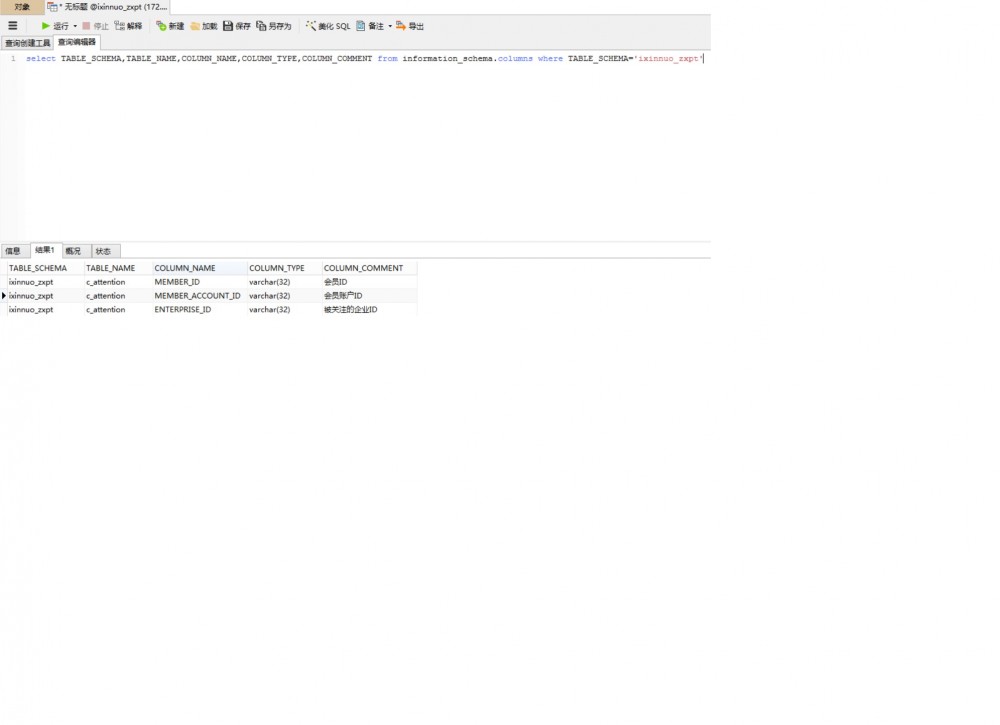Select the MEMBER_ACCOUNT_ID cell
Image resolution: width=1000 pixels, height=725 pixels.
click(x=199, y=296)
